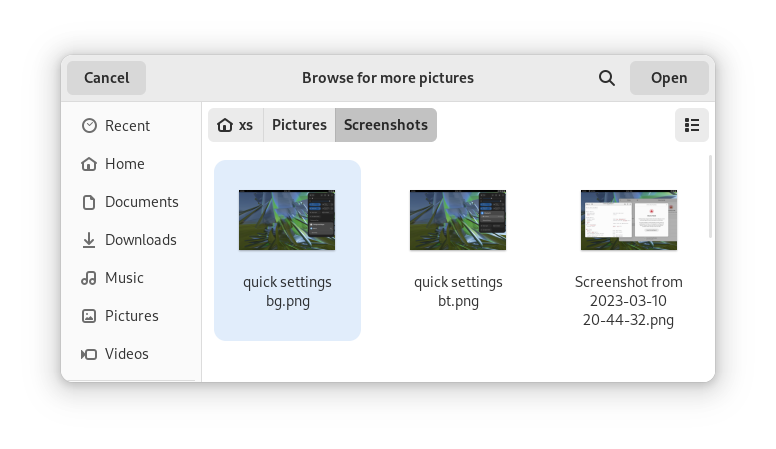Screen dimensions: 776x449
Task: Select the Screenshots path segment
Action: pyautogui.click(x=386, y=125)
